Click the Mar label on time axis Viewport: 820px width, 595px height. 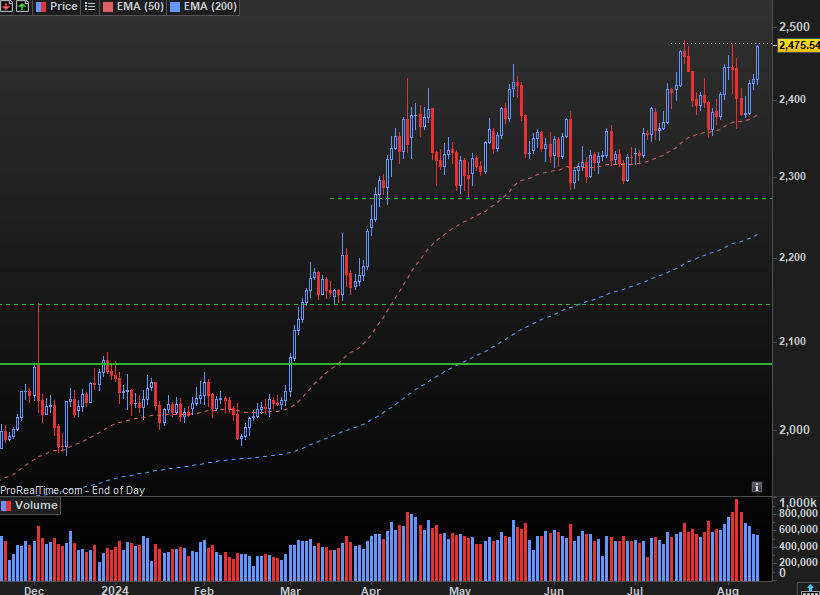pyautogui.click(x=290, y=590)
